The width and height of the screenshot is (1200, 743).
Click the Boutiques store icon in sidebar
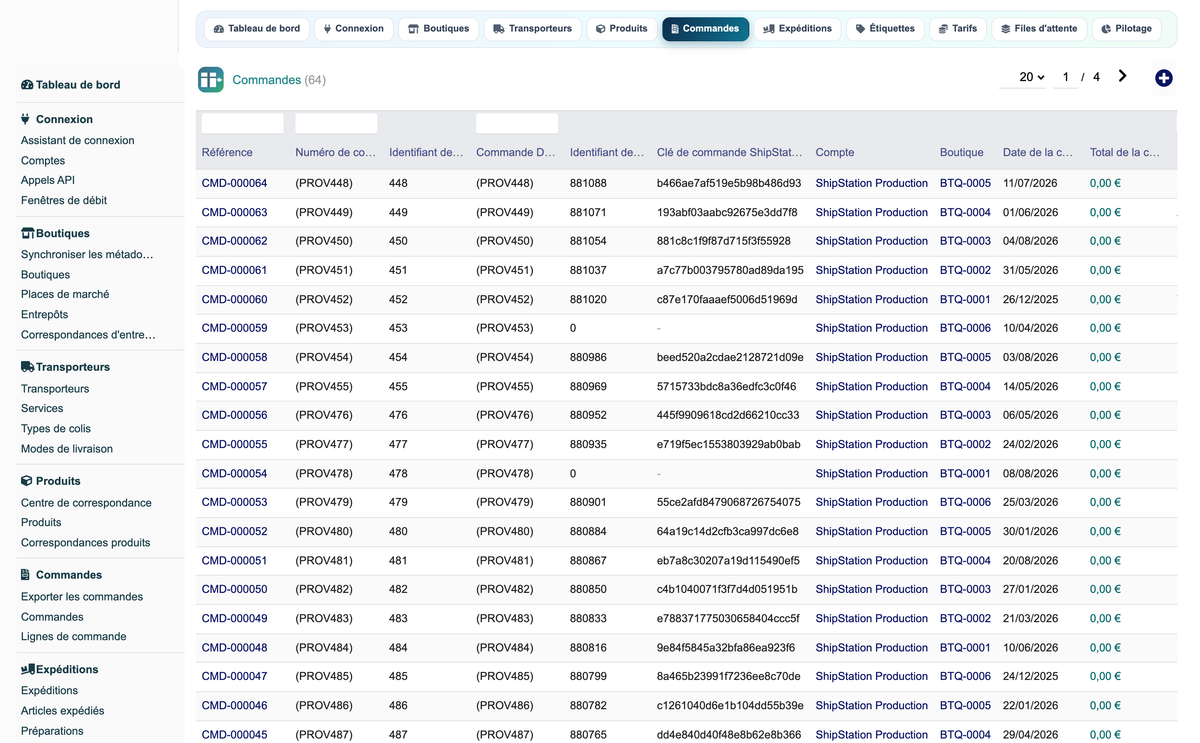point(28,233)
